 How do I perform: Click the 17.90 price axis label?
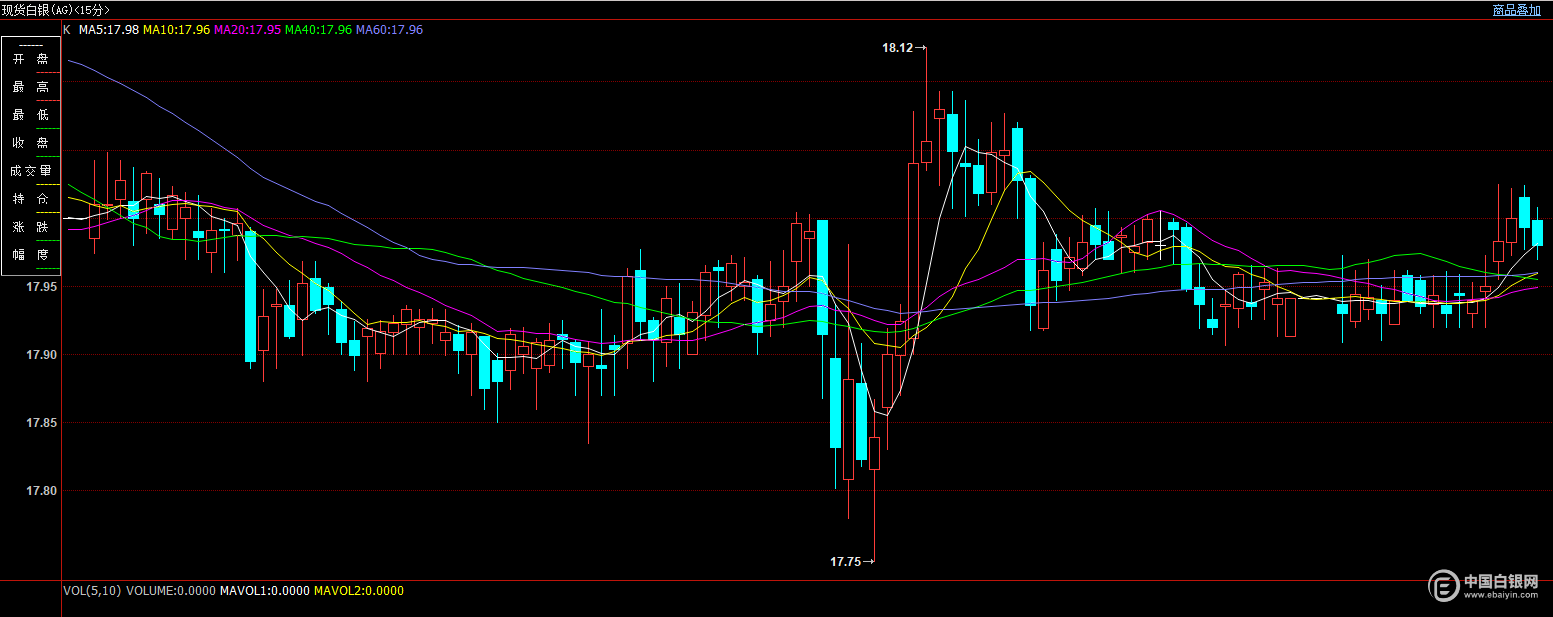42,355
